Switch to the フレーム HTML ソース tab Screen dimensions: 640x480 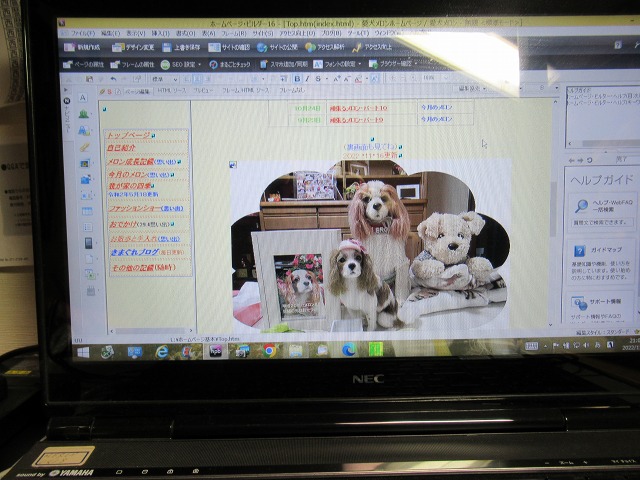tap(245, 91)
